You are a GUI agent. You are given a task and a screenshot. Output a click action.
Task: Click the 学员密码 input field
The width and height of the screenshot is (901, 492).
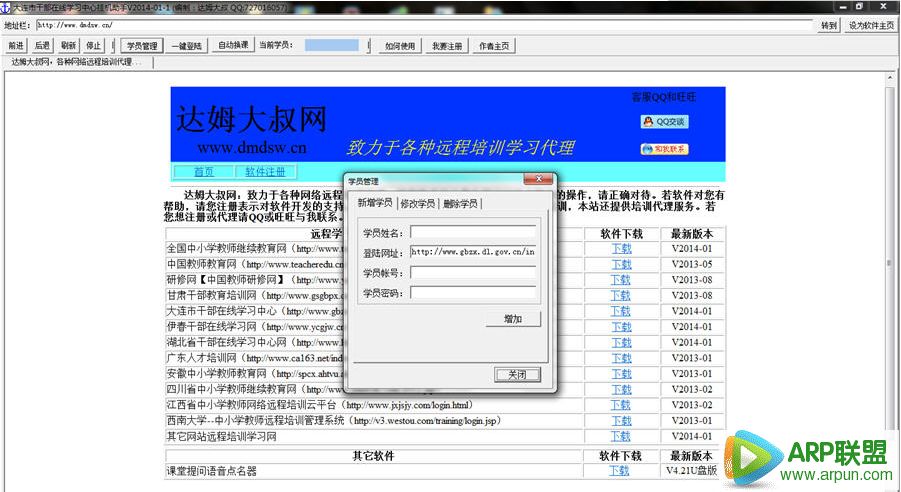473,293
